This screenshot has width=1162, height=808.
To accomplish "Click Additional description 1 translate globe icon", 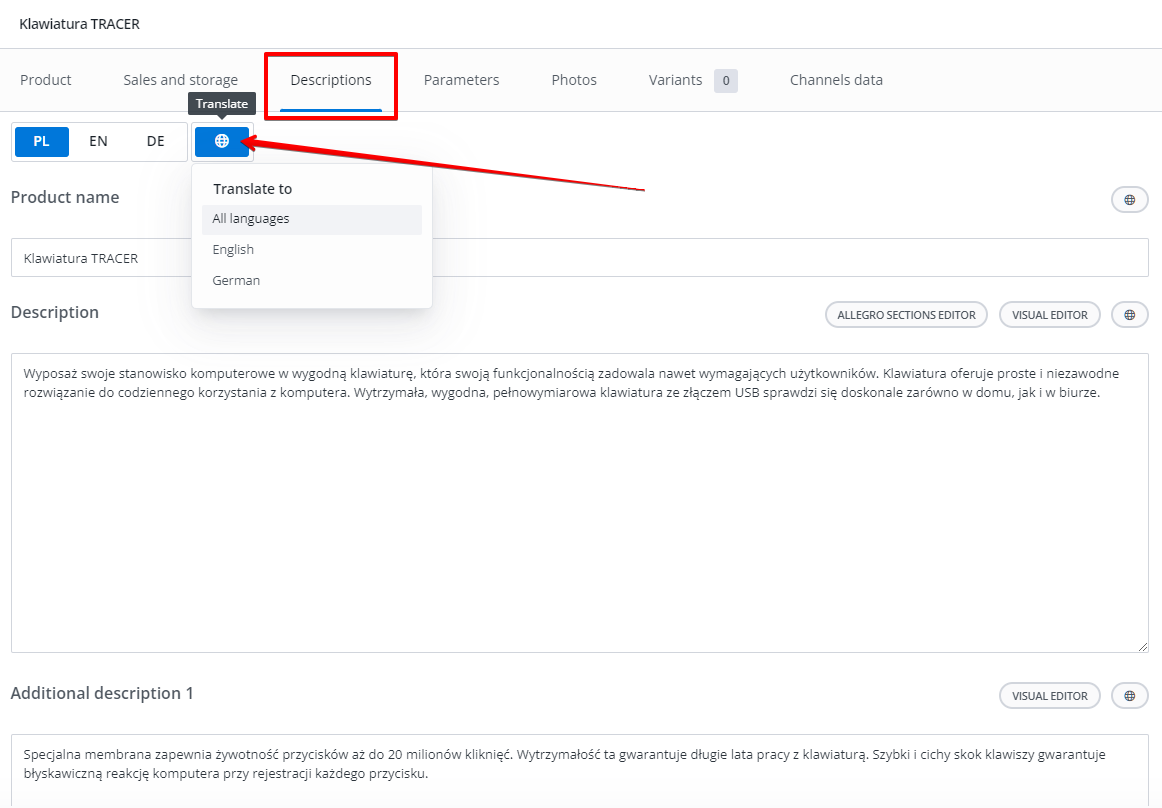I will point(1129,695).
